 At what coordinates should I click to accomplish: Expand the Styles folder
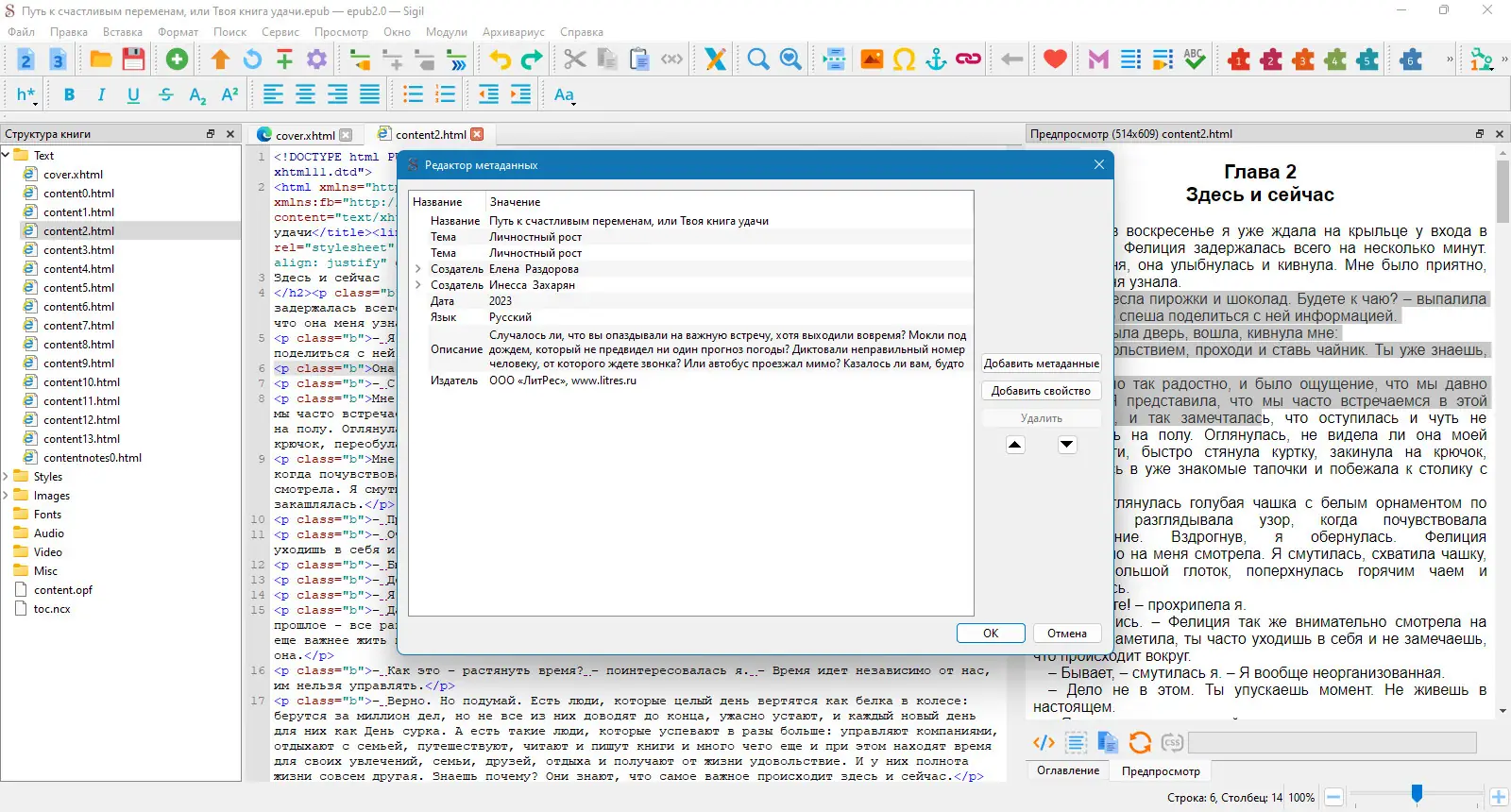tap(6, 476)
